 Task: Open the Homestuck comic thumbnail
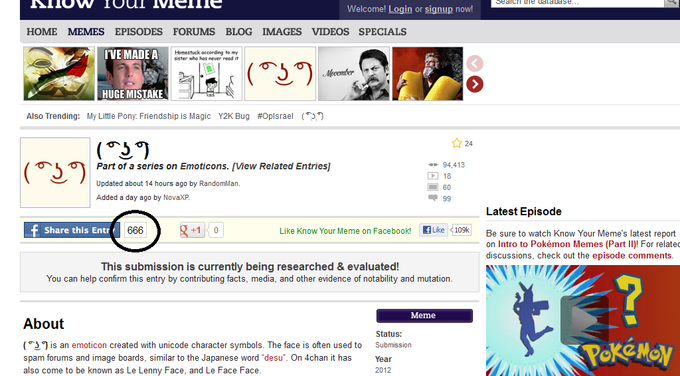(206, 74)
